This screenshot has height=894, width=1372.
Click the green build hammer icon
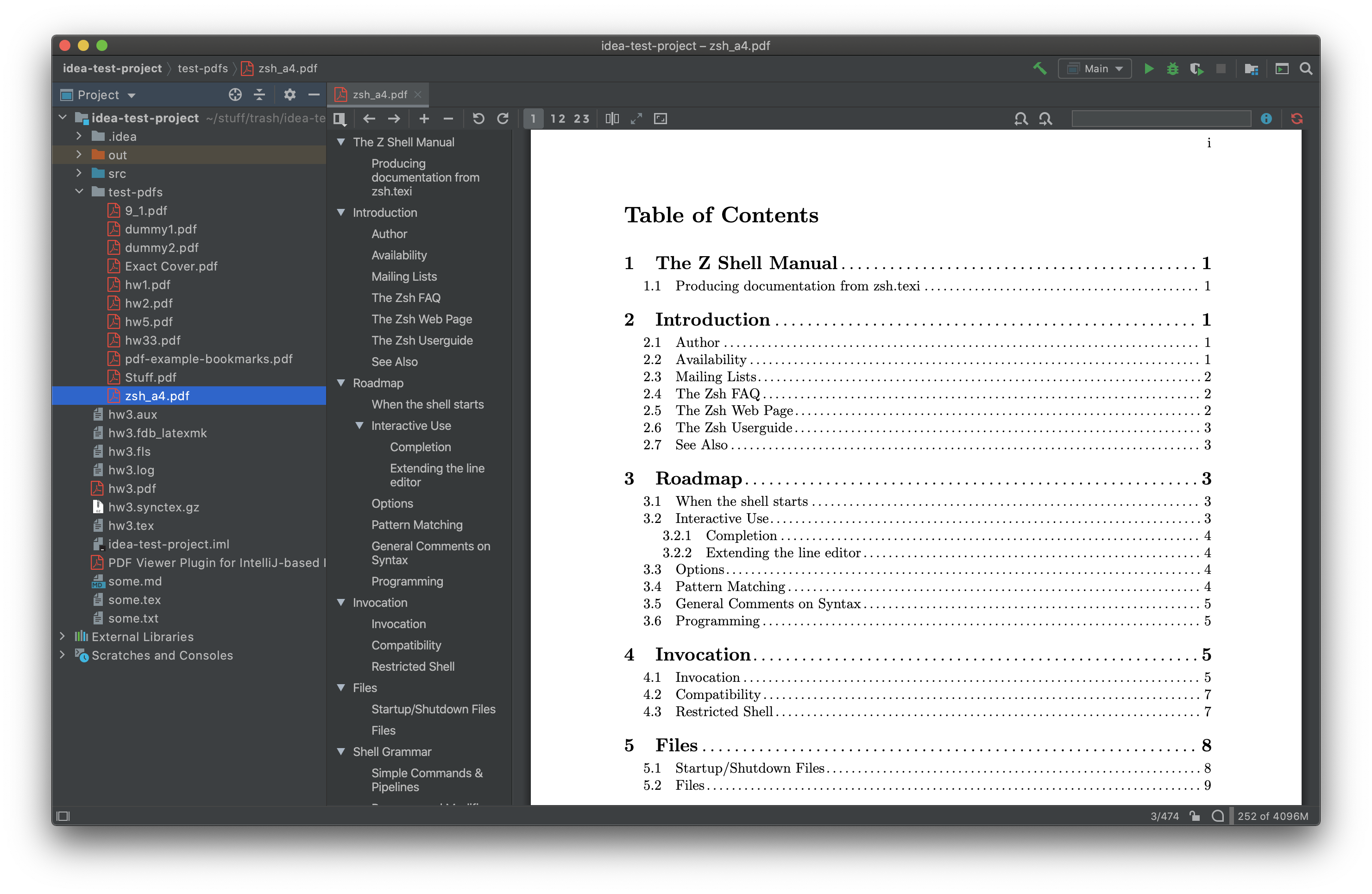pos(1039,69)
